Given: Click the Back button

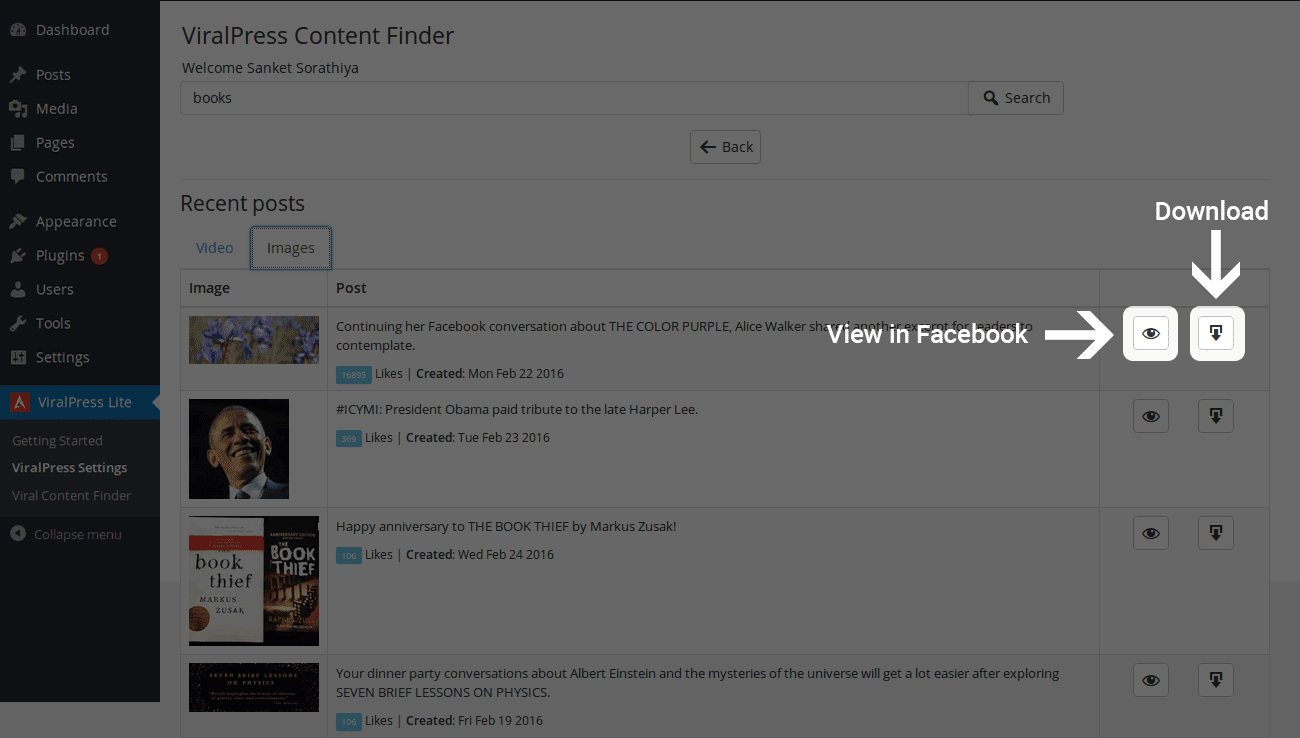Looking at the screenshot, I should [x=725, y=147].
